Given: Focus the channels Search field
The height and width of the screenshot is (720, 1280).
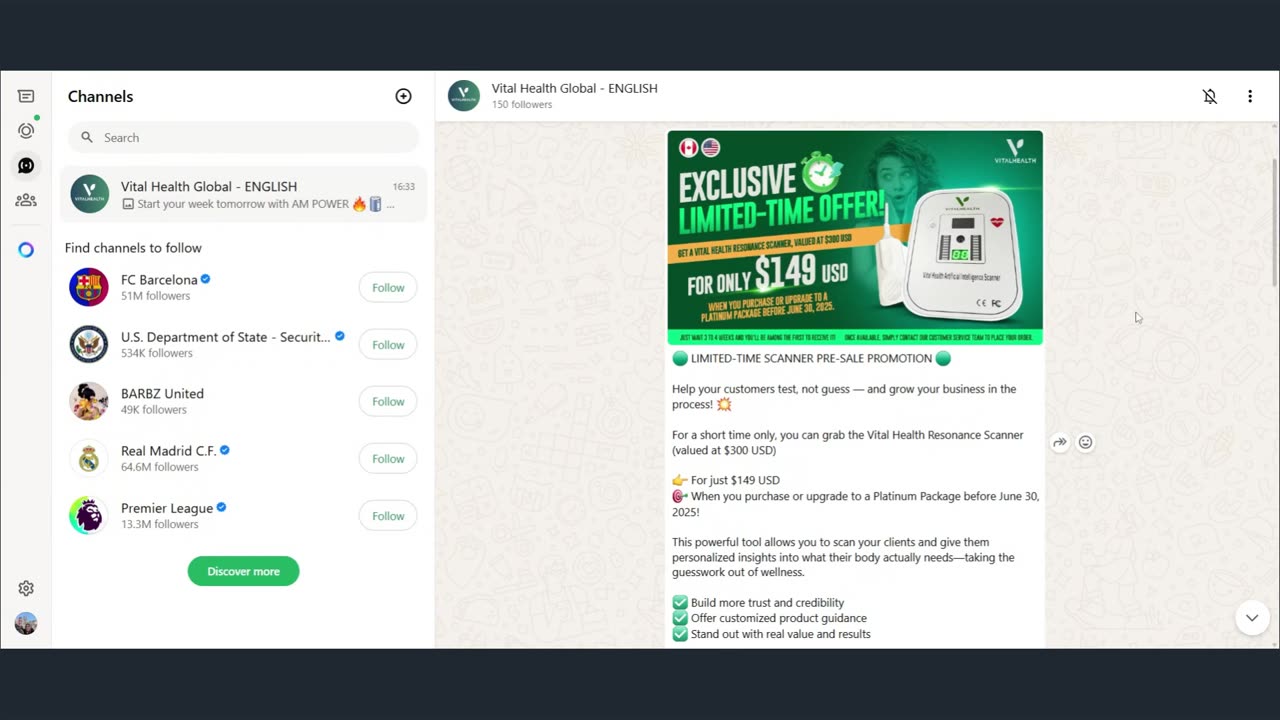Looking at the screenshot, I should (243, 138).
